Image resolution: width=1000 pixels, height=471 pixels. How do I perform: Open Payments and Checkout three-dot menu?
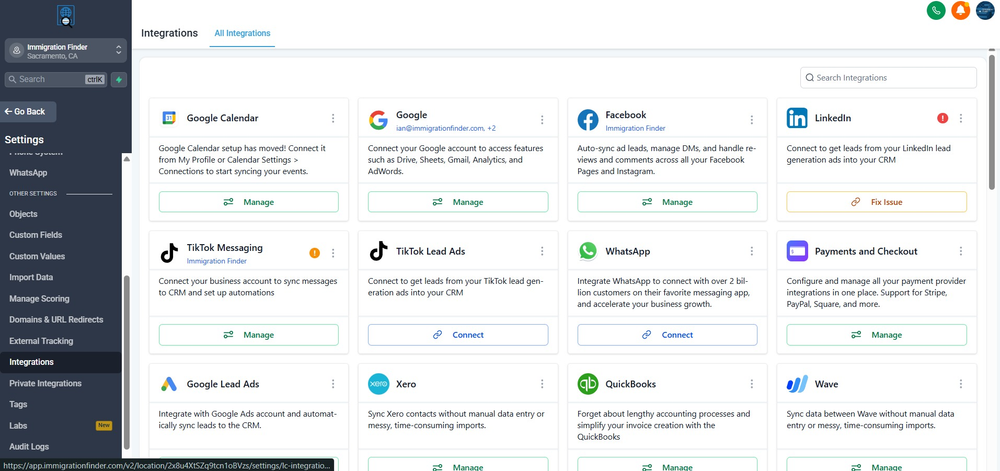pyautogui.click(x=961, y=251)
